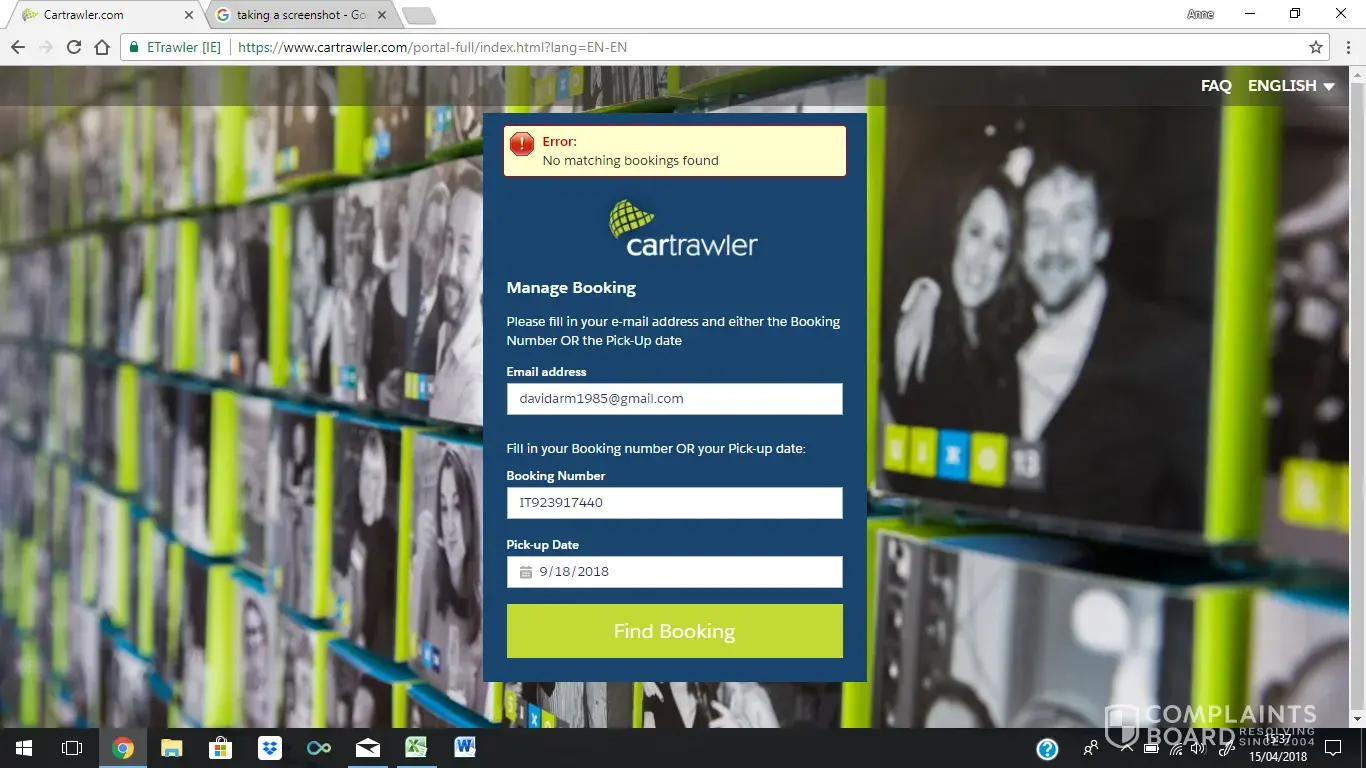Open the FAQ link
The height and width of the screenshot is (768, 1366).
click(1215, 86)
